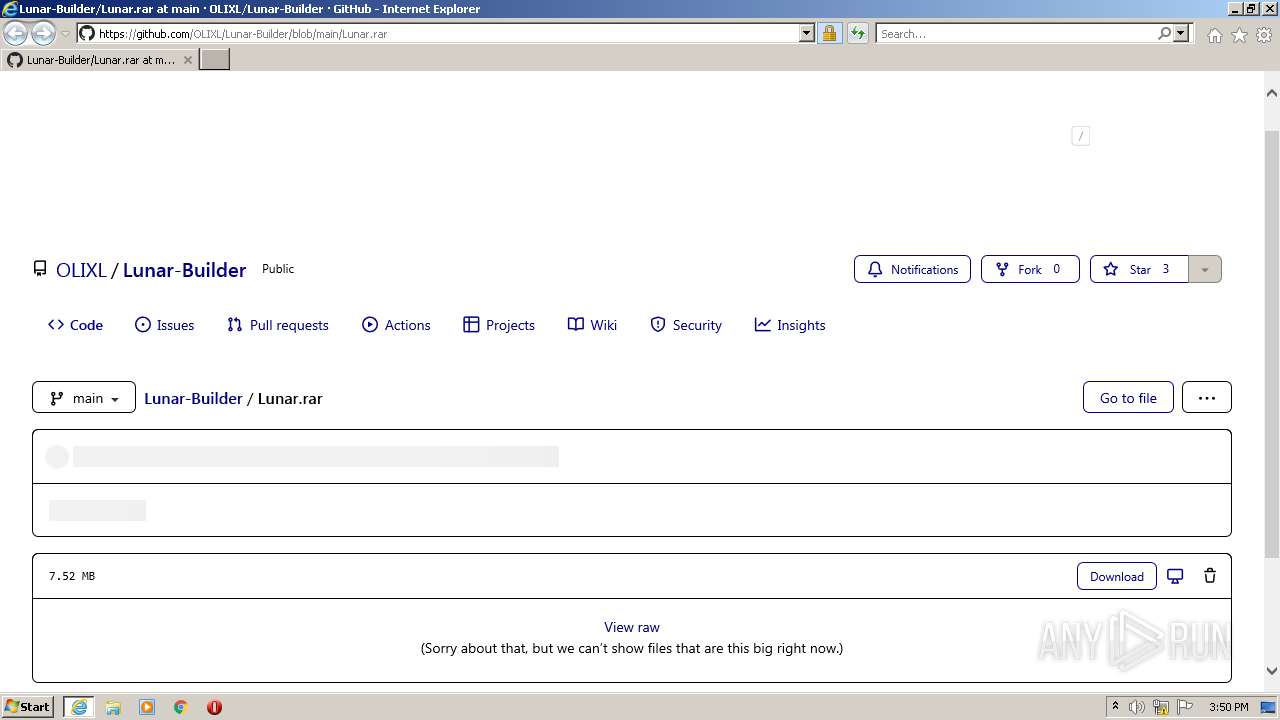
Task: Open the Wiki tab
Action: (x=592, y=325)
